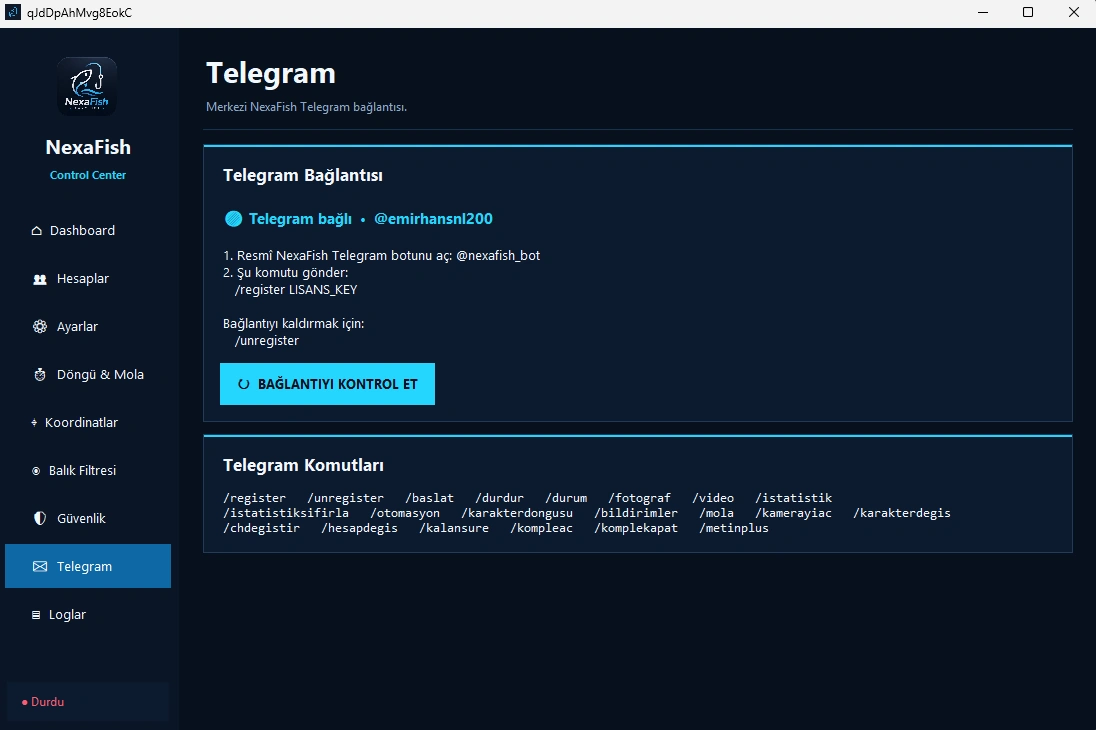Click the /karakterdegis command
The width and height of the screenshot is (1096, 730).
902,513
